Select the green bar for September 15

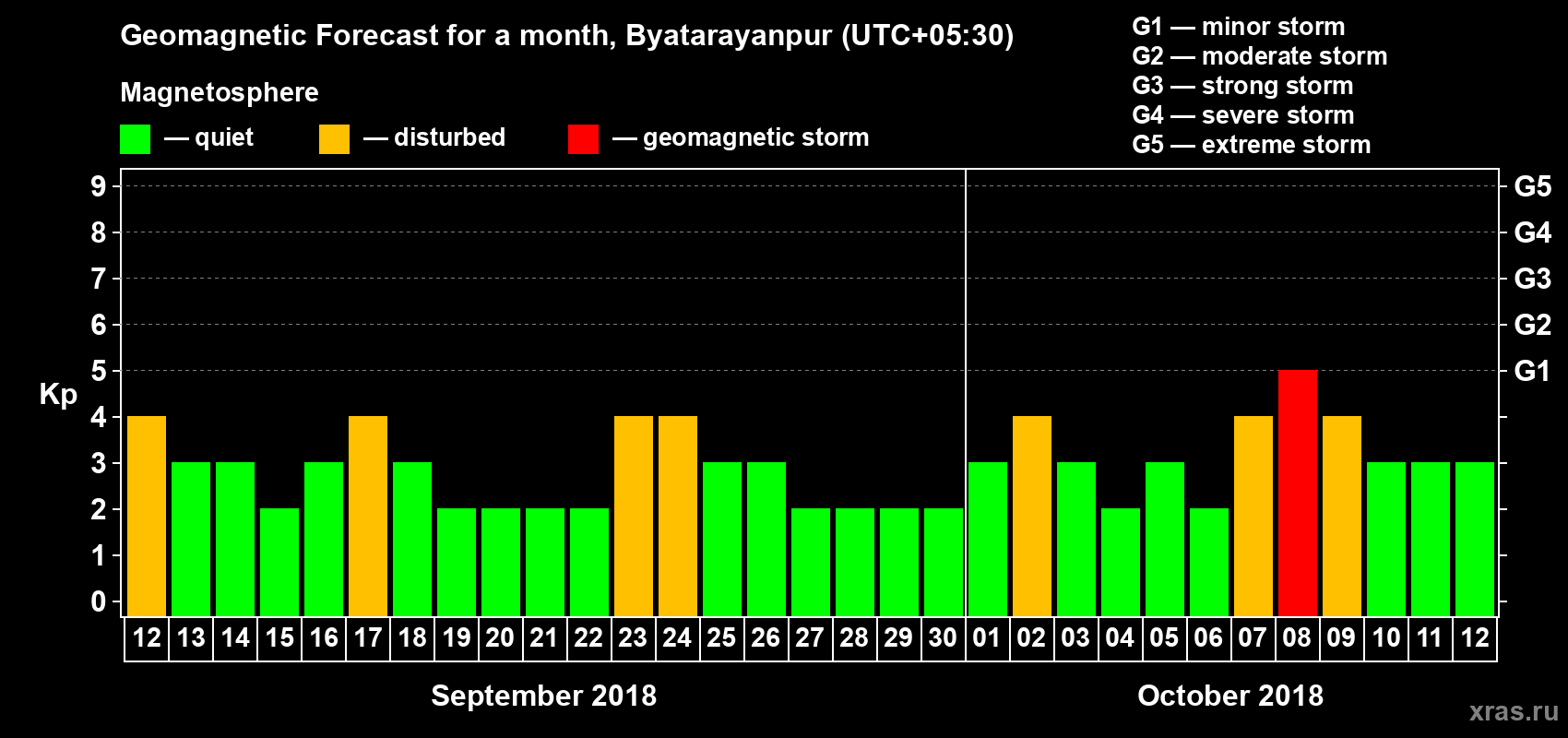pyautogui.click(x=279, y=562)
